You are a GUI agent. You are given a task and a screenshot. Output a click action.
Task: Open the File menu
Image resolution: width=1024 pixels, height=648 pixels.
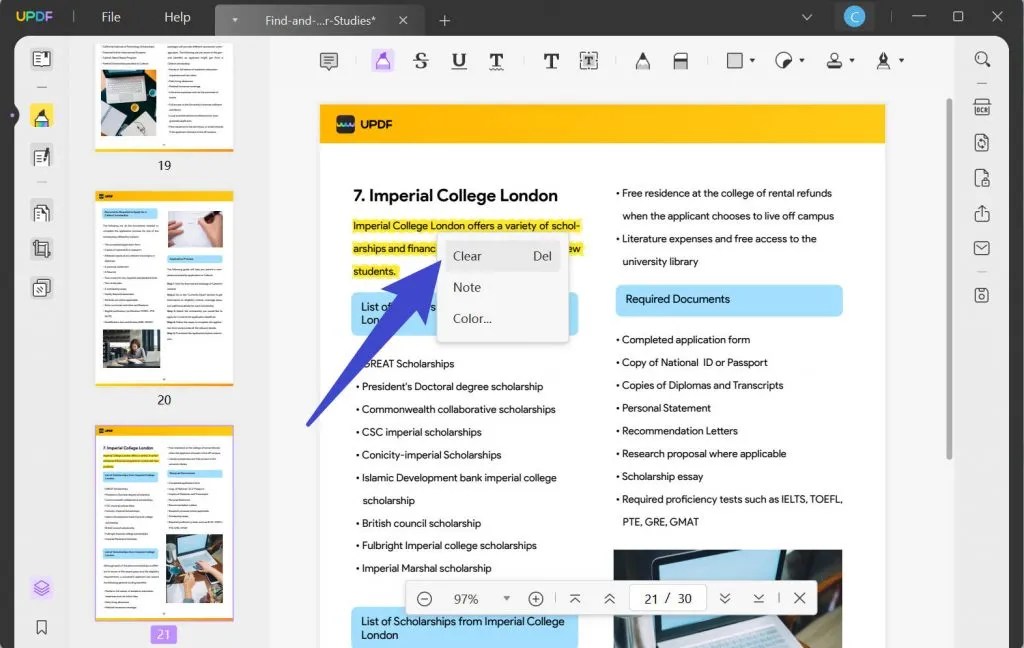click(110, 16)
